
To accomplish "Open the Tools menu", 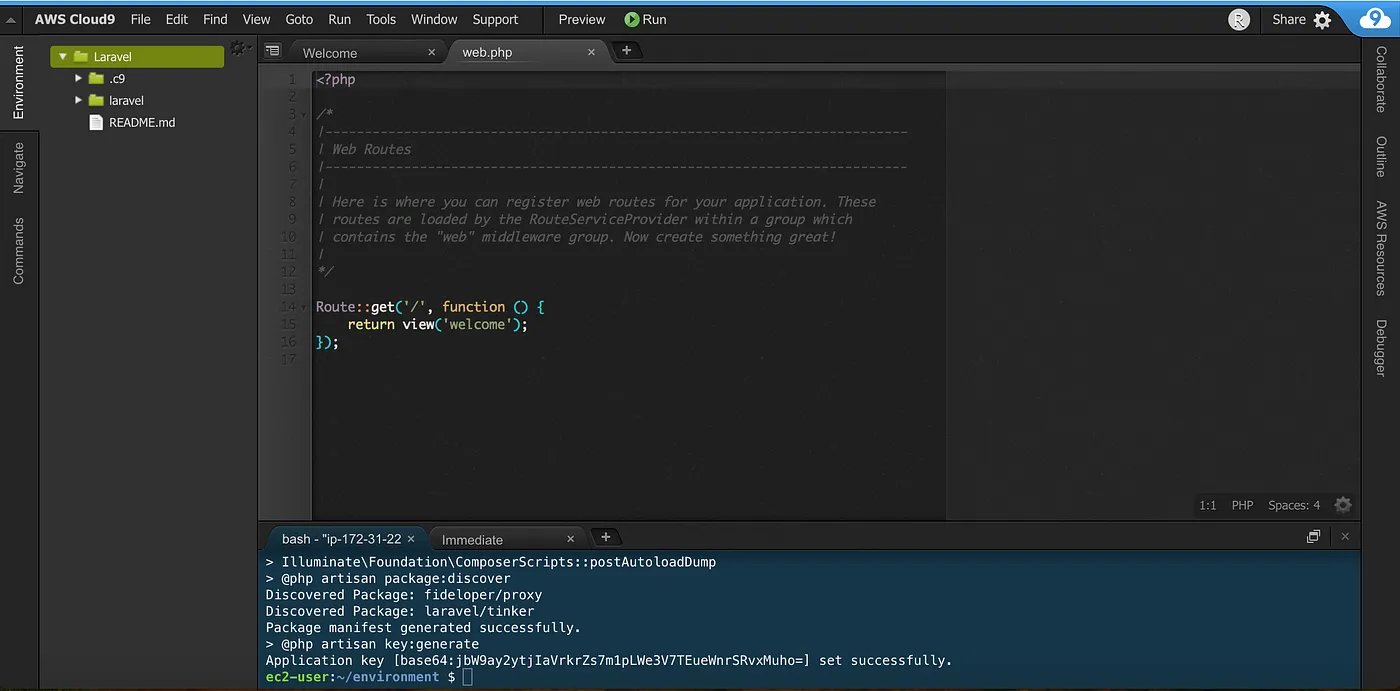I will coord(381,19).
